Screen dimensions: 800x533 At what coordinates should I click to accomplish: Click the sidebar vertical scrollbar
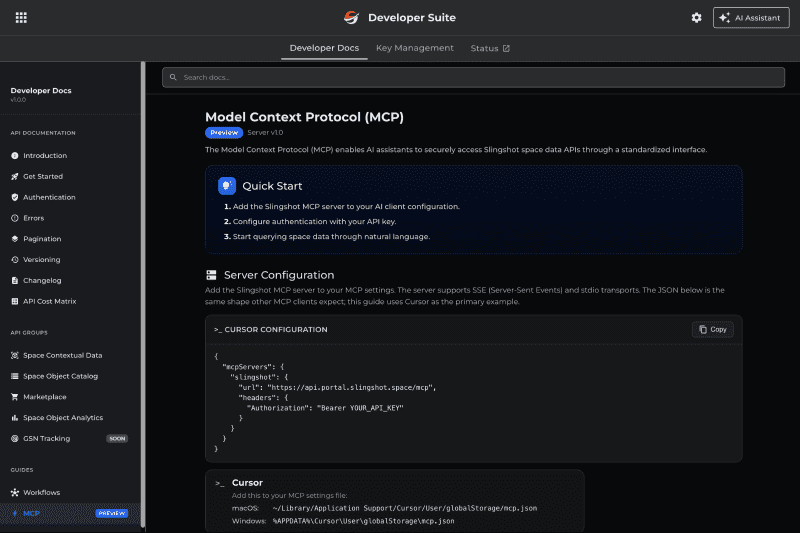(143, 294)
